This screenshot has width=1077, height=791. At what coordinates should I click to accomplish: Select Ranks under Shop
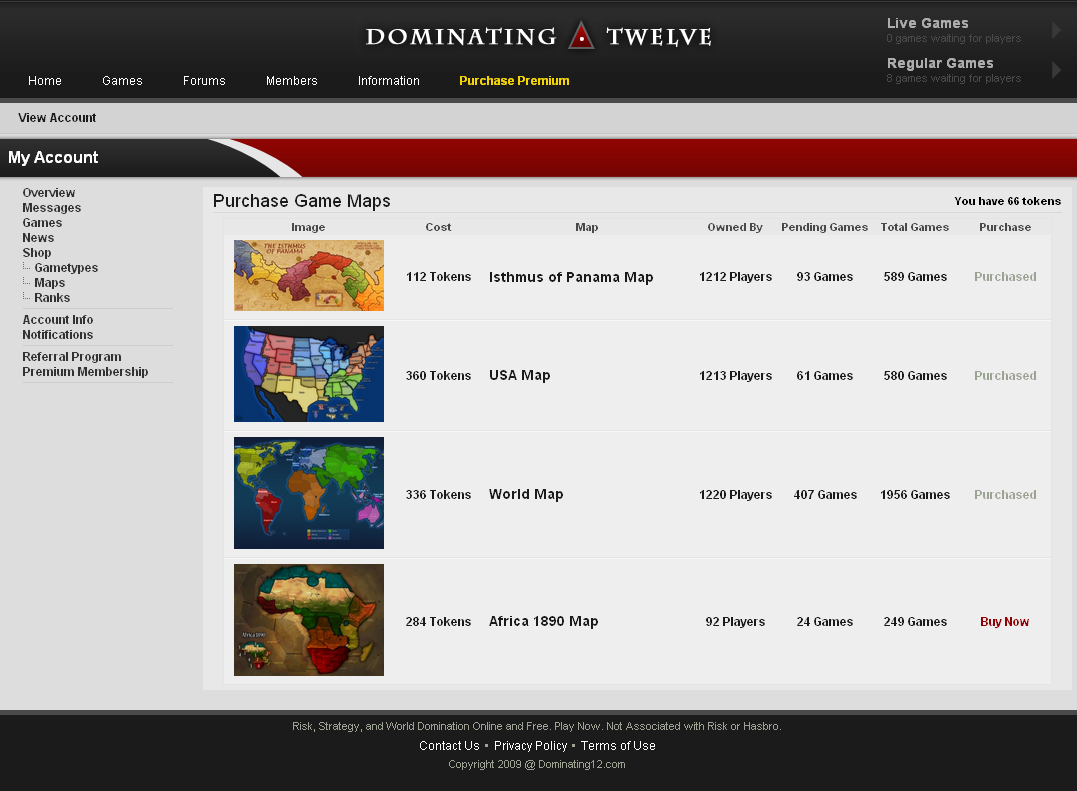[x=52, y=298]
